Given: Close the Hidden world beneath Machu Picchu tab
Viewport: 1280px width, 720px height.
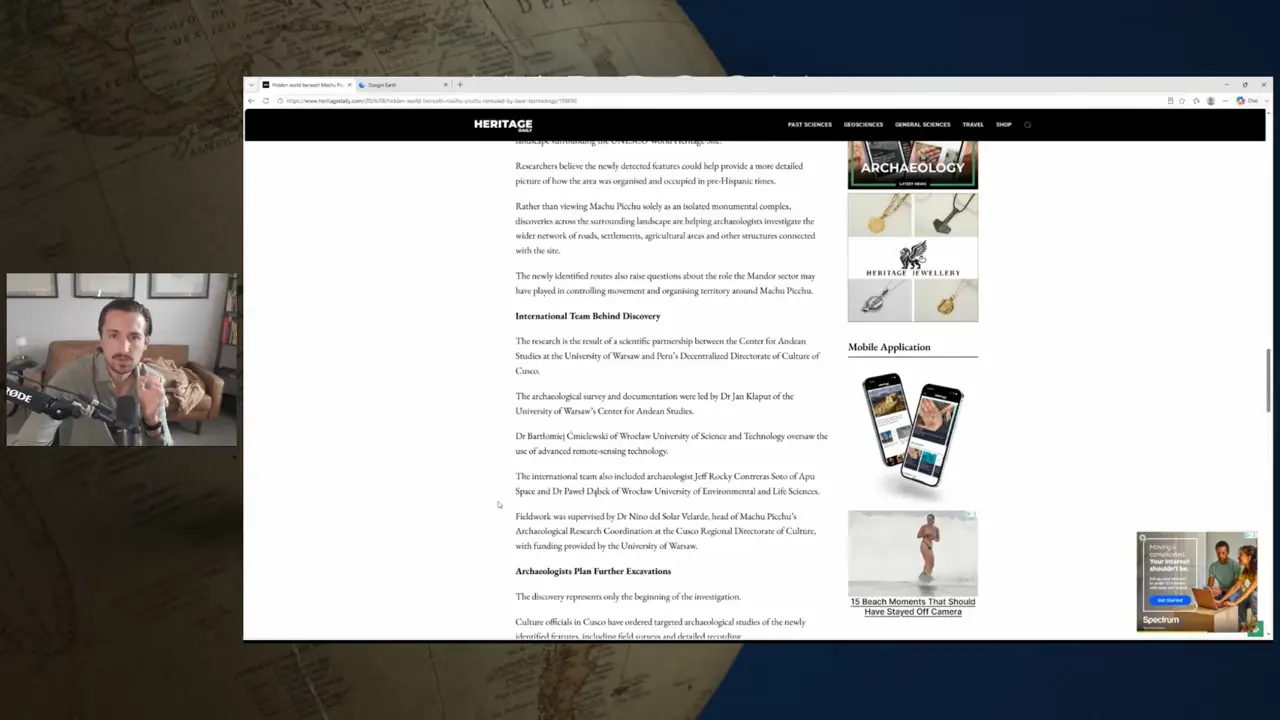Looking at the screenshot, I should 349,85.
